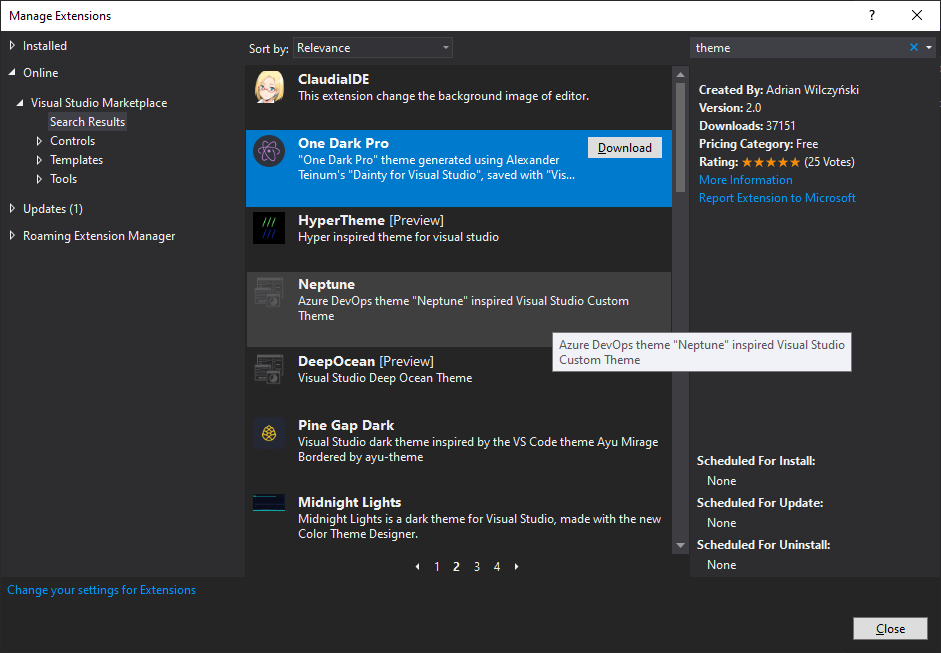Open the Sort by Relevance dropdown
This screenshot has width=941, height=653.
(x=373, y=48)
